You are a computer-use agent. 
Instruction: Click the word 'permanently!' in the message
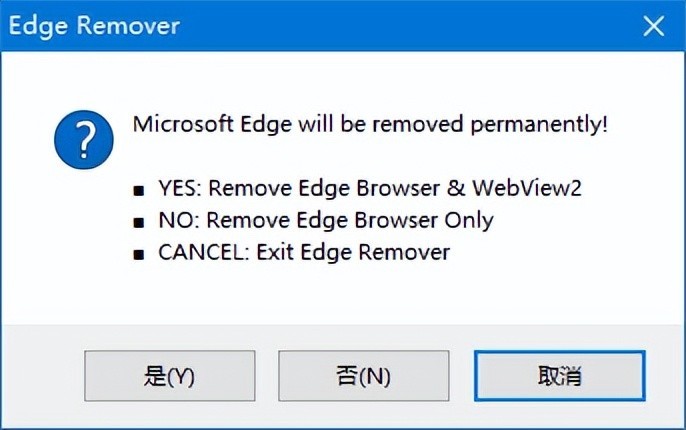(539, 125)
